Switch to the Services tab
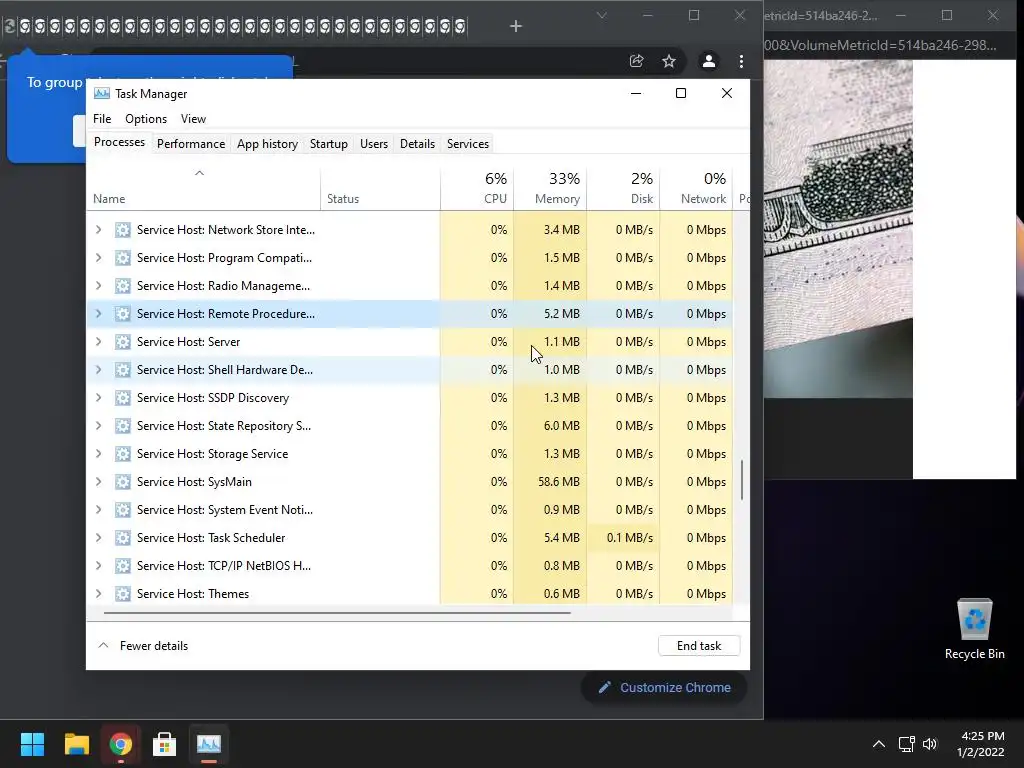The width and height of the screenshot is (1024, 768). click(468, 144)
